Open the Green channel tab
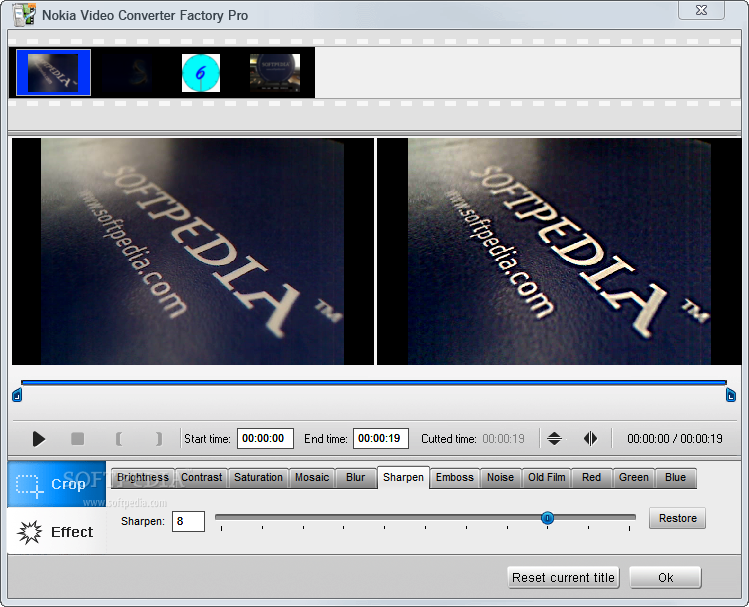The width and height of the screenshot is (749, 607). pos(633,478)
